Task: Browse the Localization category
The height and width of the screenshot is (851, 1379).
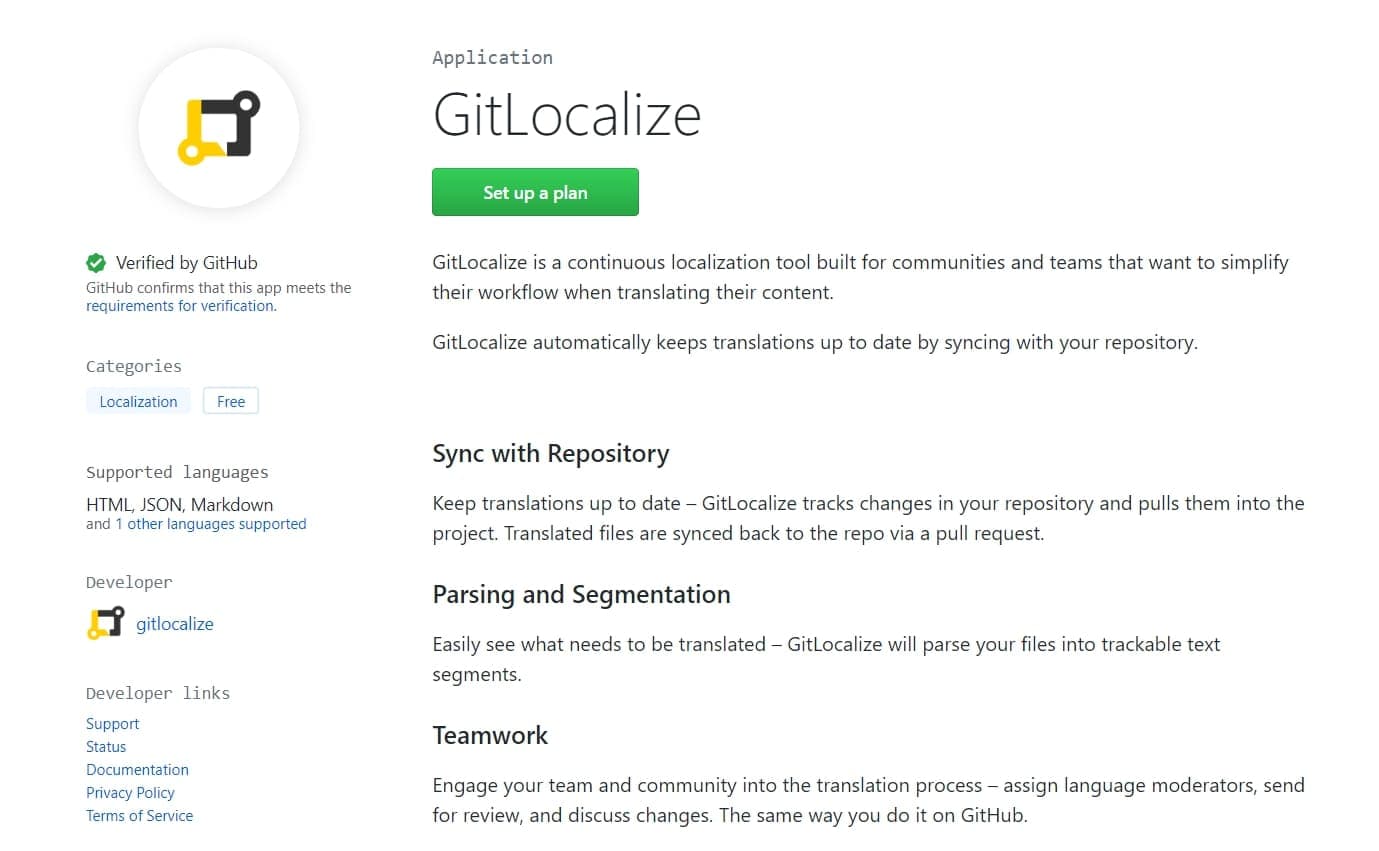Action: point(137,400)
